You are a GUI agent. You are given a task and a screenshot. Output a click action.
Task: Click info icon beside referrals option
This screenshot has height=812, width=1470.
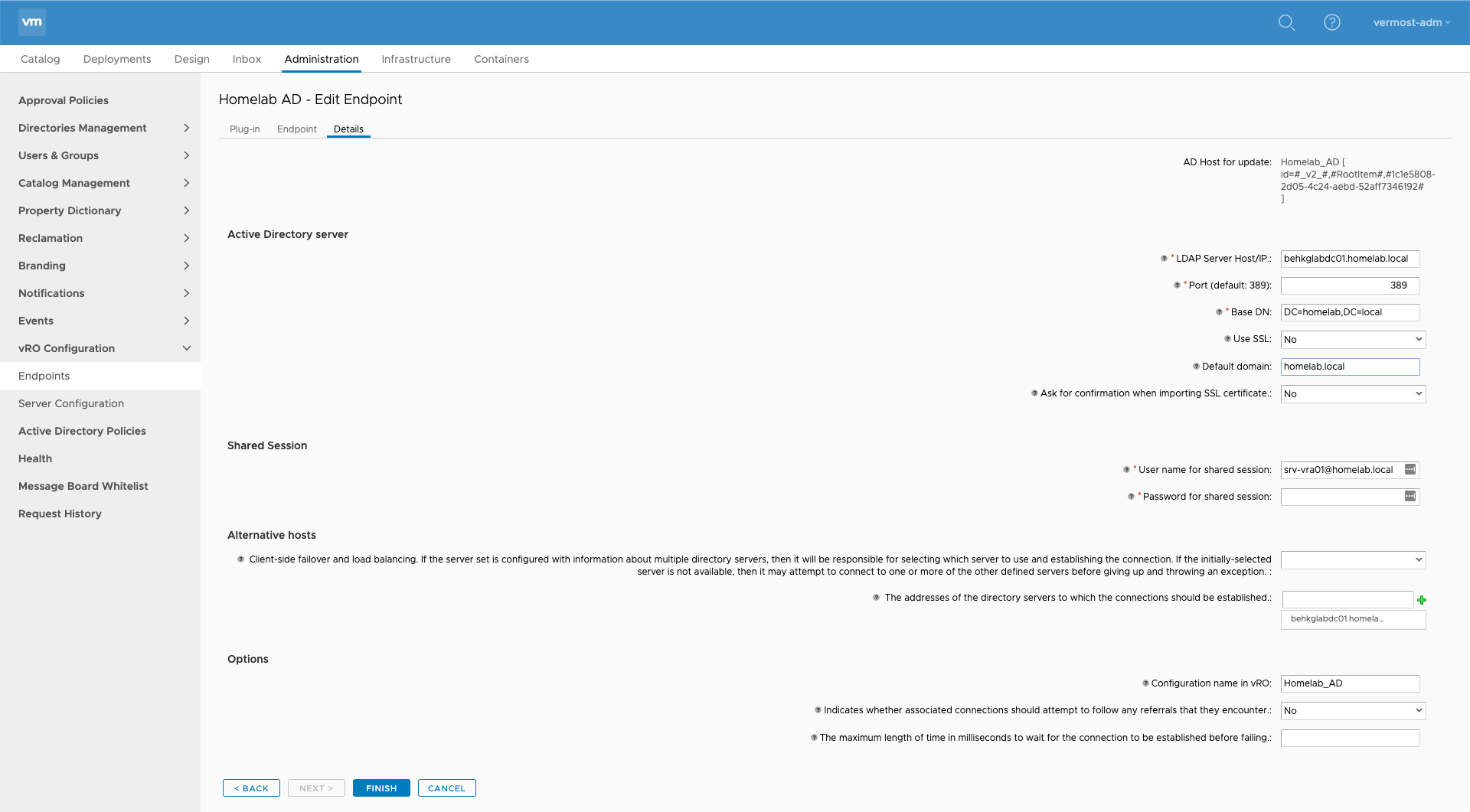point(818,710)
